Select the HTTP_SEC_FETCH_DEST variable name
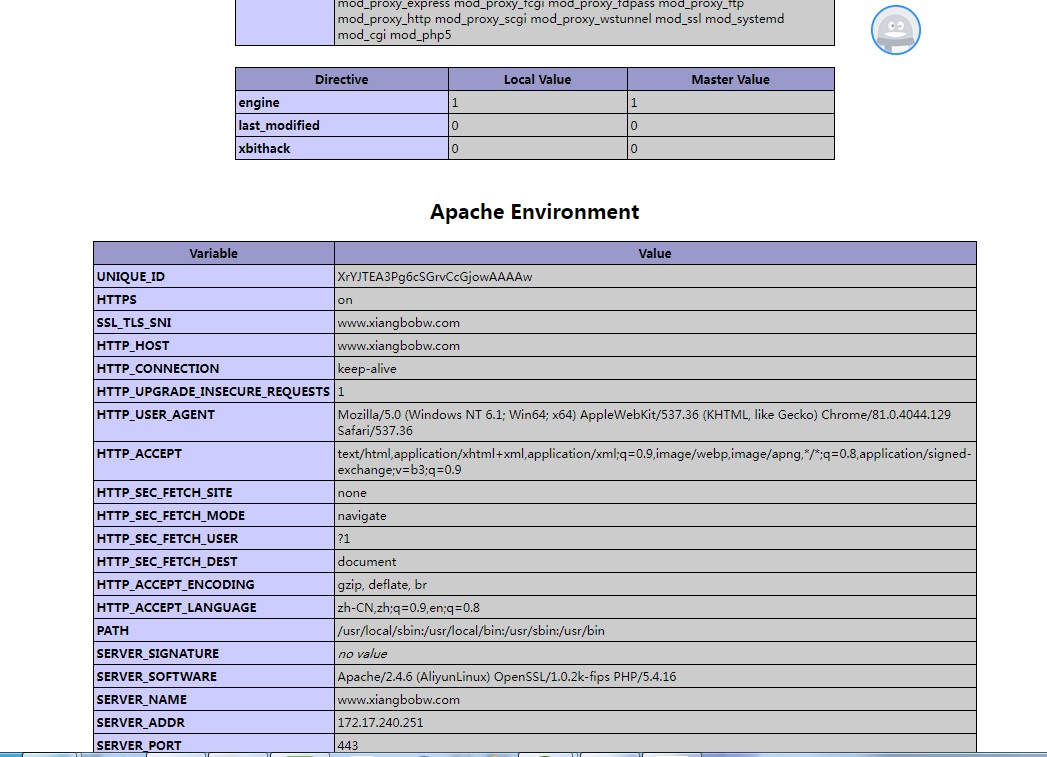Screen dimensions: 1047x757 (x=167, y=561)
